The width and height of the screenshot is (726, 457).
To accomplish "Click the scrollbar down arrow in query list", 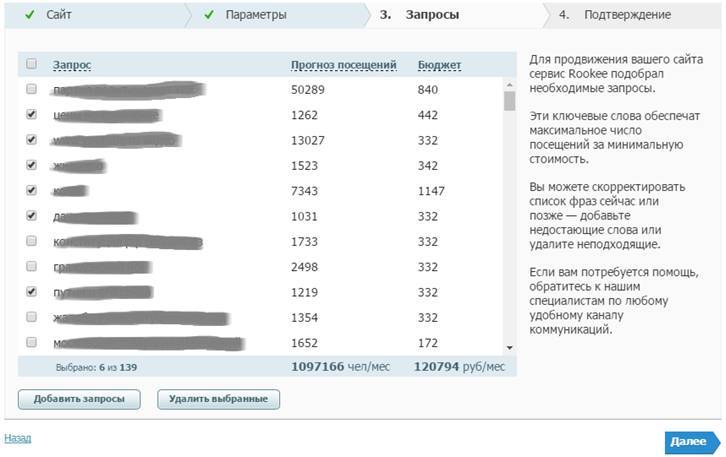I will pos(509,346).
